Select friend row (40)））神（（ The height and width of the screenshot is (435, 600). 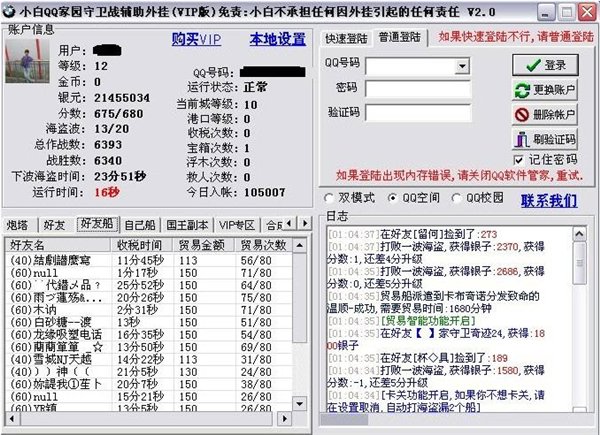pos(149,372)
